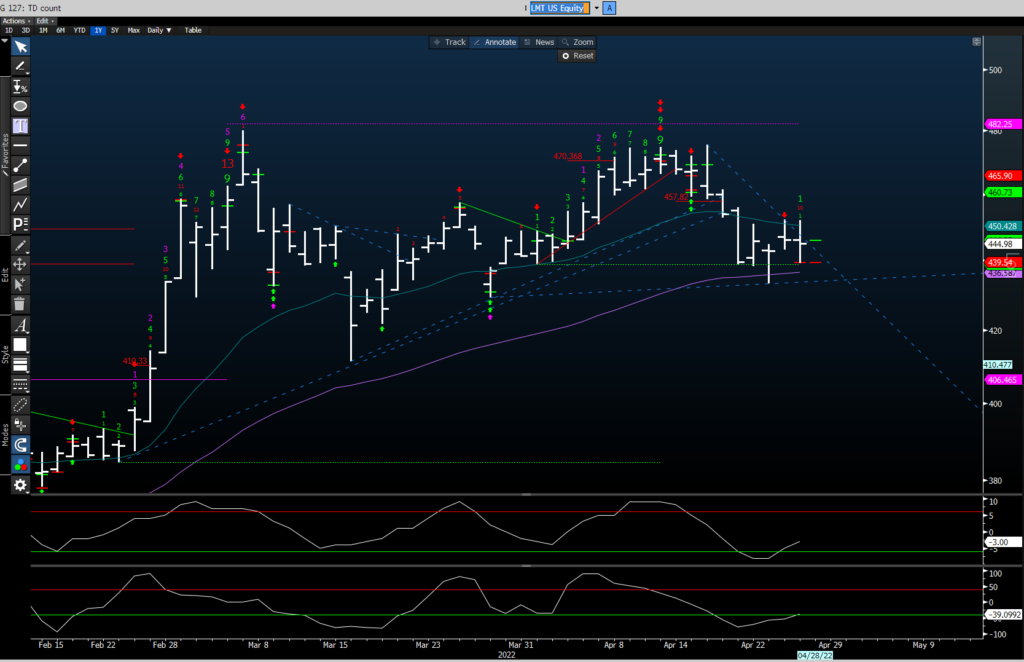Click the 460.73 green price label

pyautogui.click(x=1002, y=193)
